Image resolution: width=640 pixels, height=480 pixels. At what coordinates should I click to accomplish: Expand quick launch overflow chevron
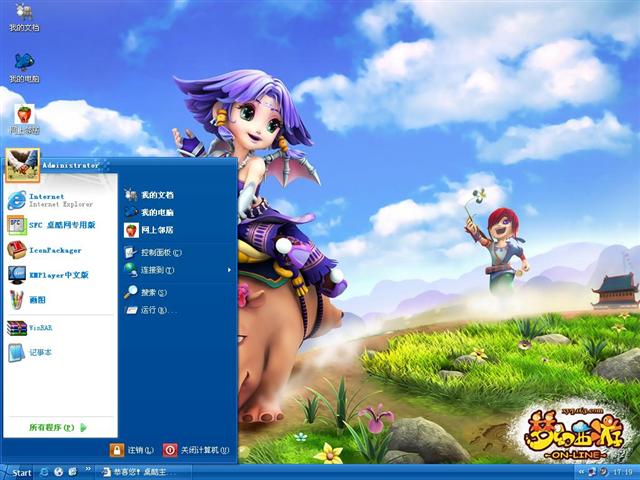point(88,469)
